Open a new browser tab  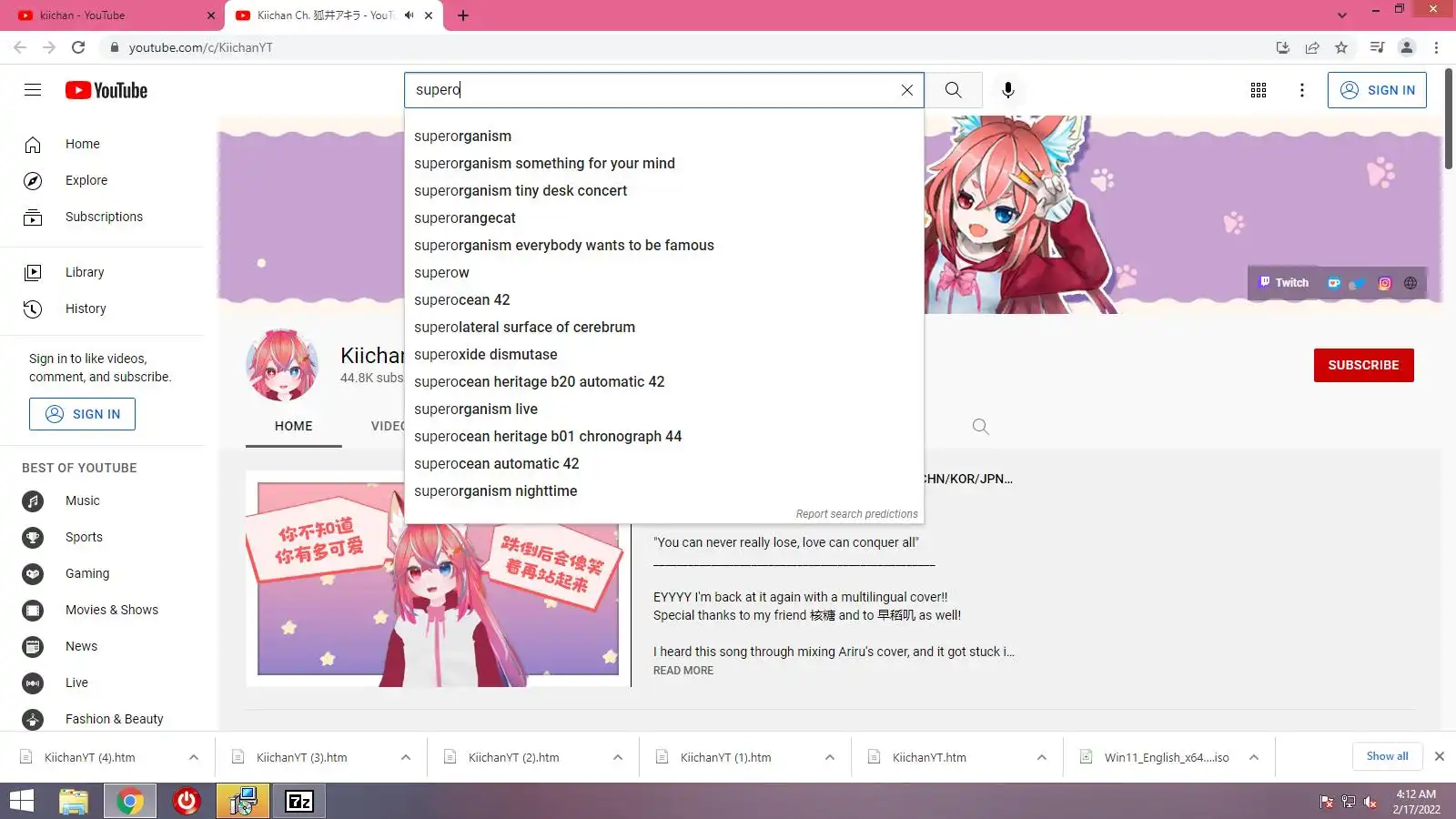(x=462, y=15)
